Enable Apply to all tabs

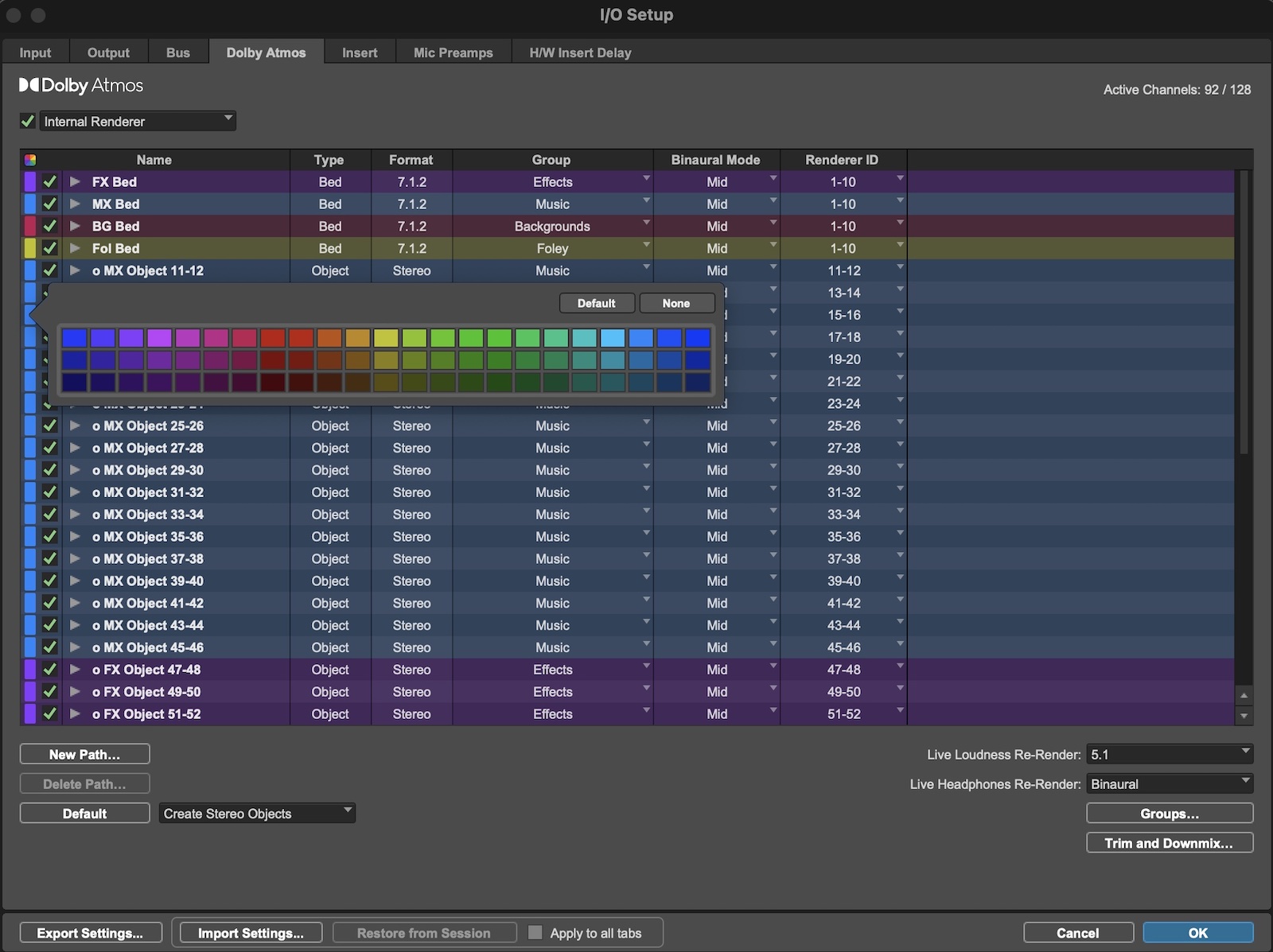537,932
